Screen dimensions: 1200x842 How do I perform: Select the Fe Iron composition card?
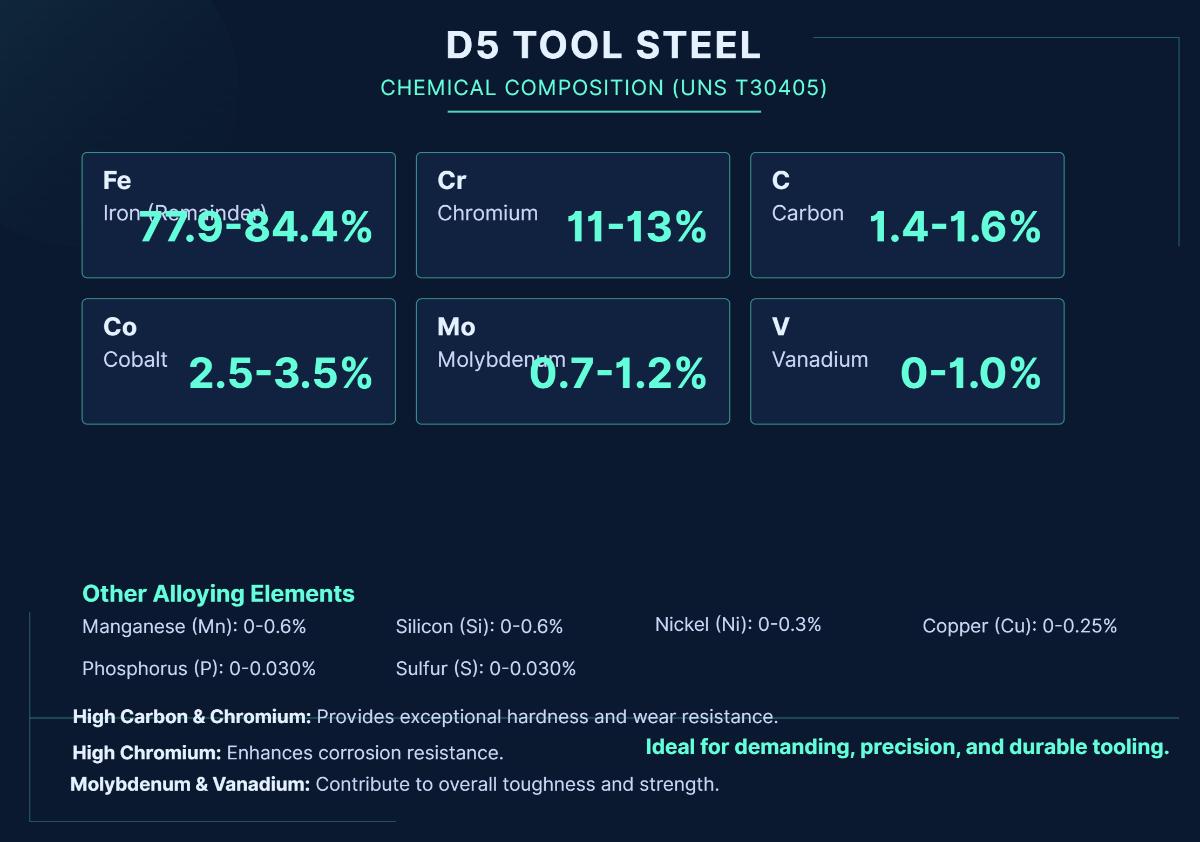pyautogui.click(x=238, y=214)
